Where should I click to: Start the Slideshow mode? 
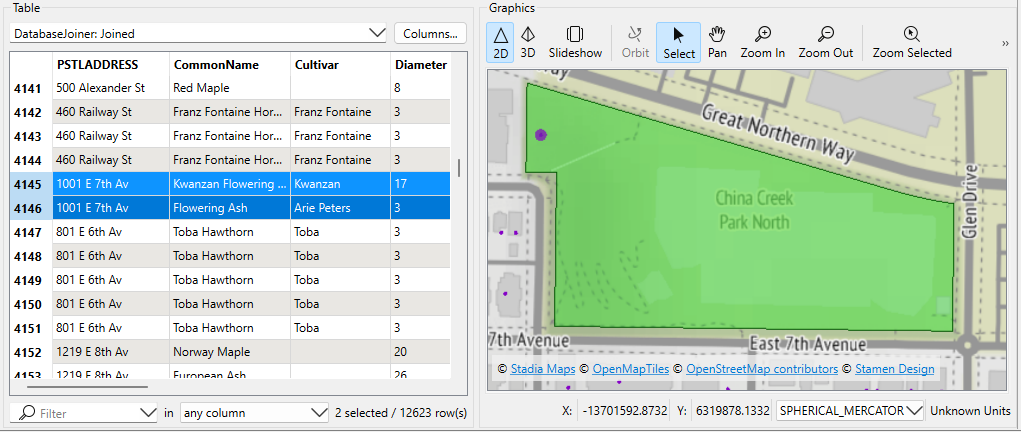point(575,43)
